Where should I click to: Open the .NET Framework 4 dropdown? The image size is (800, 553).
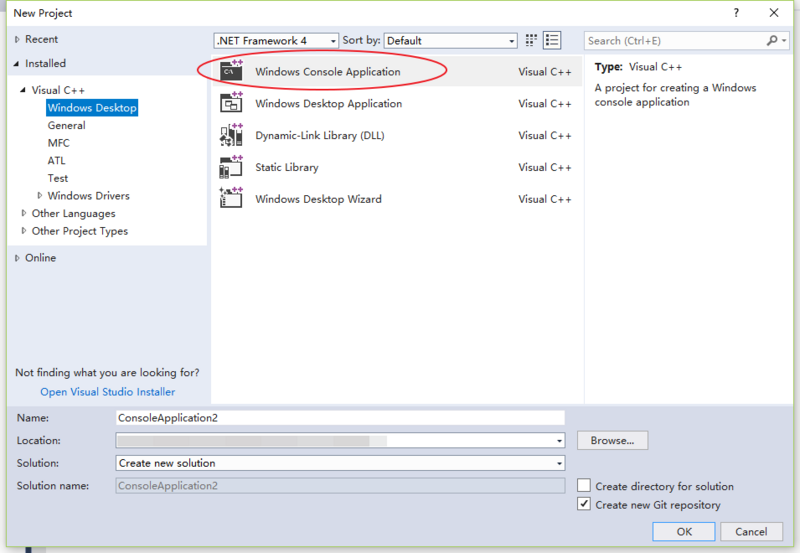click(276, 41)
